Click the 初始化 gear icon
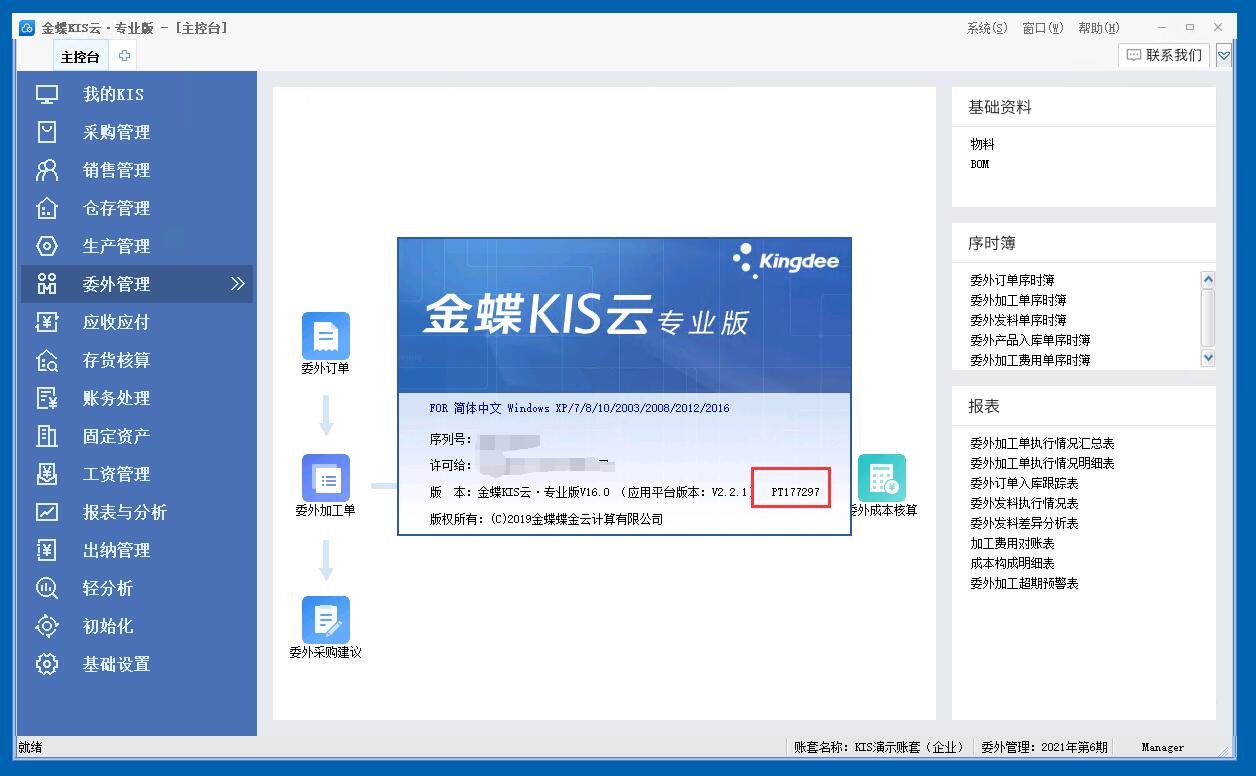The width and height of the screenshot is (1256, 776). click(47, 626)
